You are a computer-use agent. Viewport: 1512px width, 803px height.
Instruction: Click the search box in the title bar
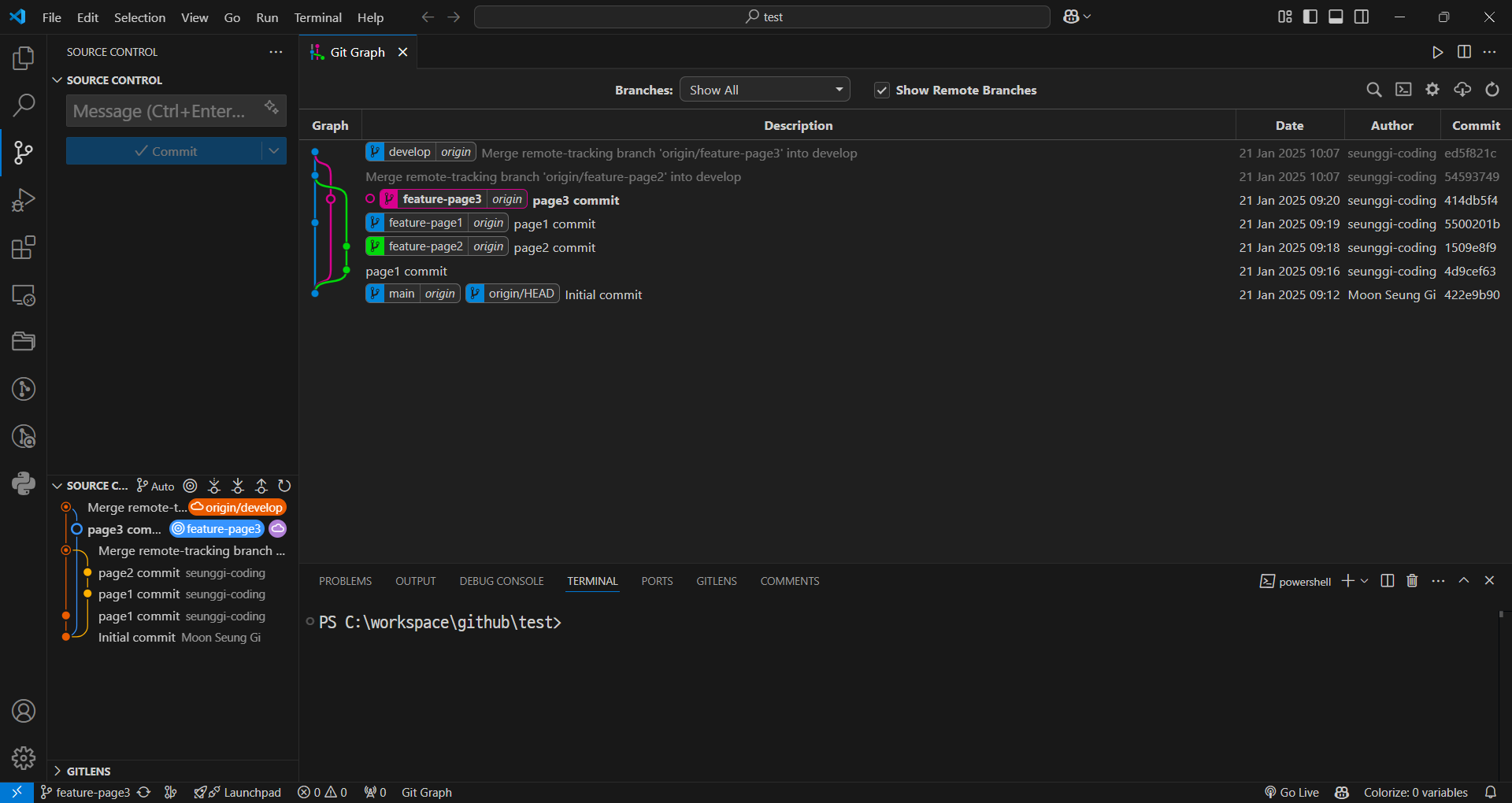762,17
